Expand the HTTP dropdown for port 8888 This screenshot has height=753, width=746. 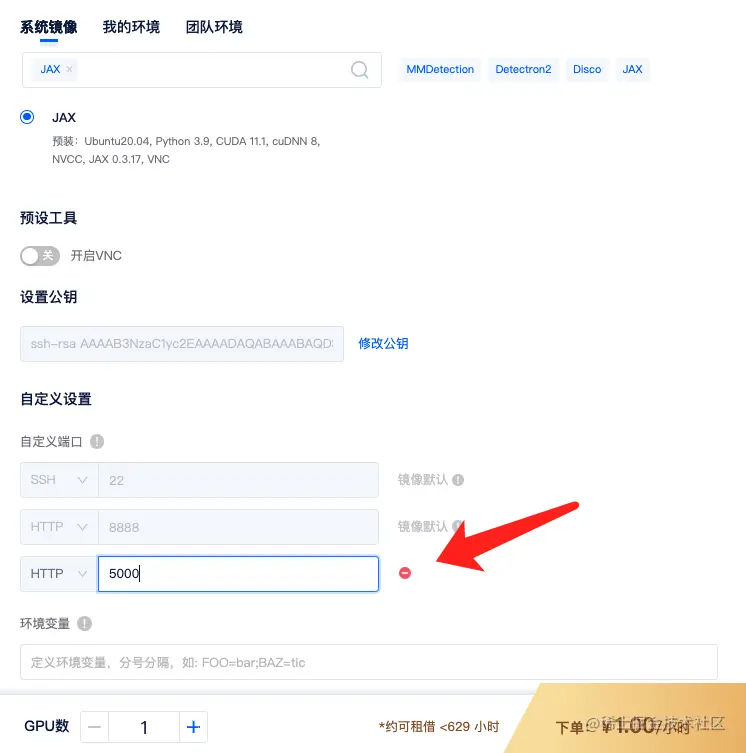coord(59,527)
